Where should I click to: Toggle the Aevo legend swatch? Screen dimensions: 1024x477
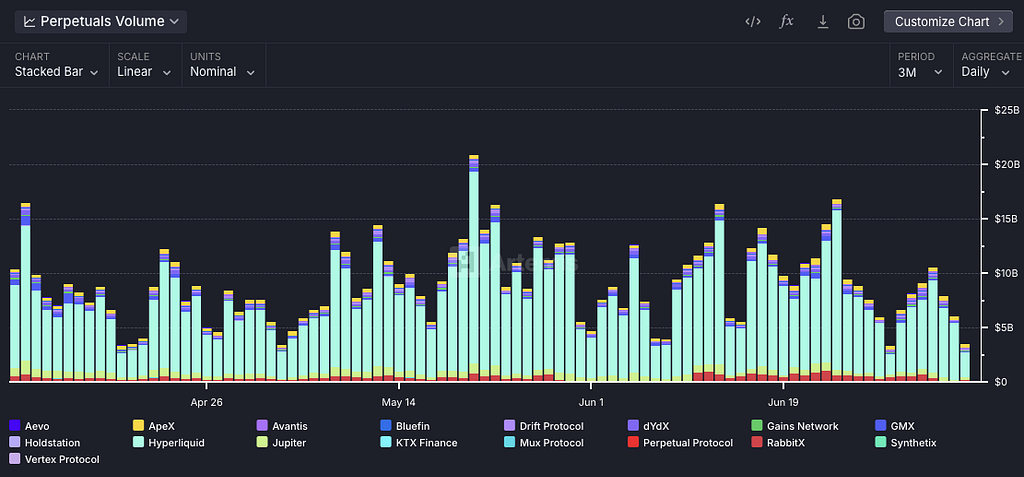pos(14,426)
